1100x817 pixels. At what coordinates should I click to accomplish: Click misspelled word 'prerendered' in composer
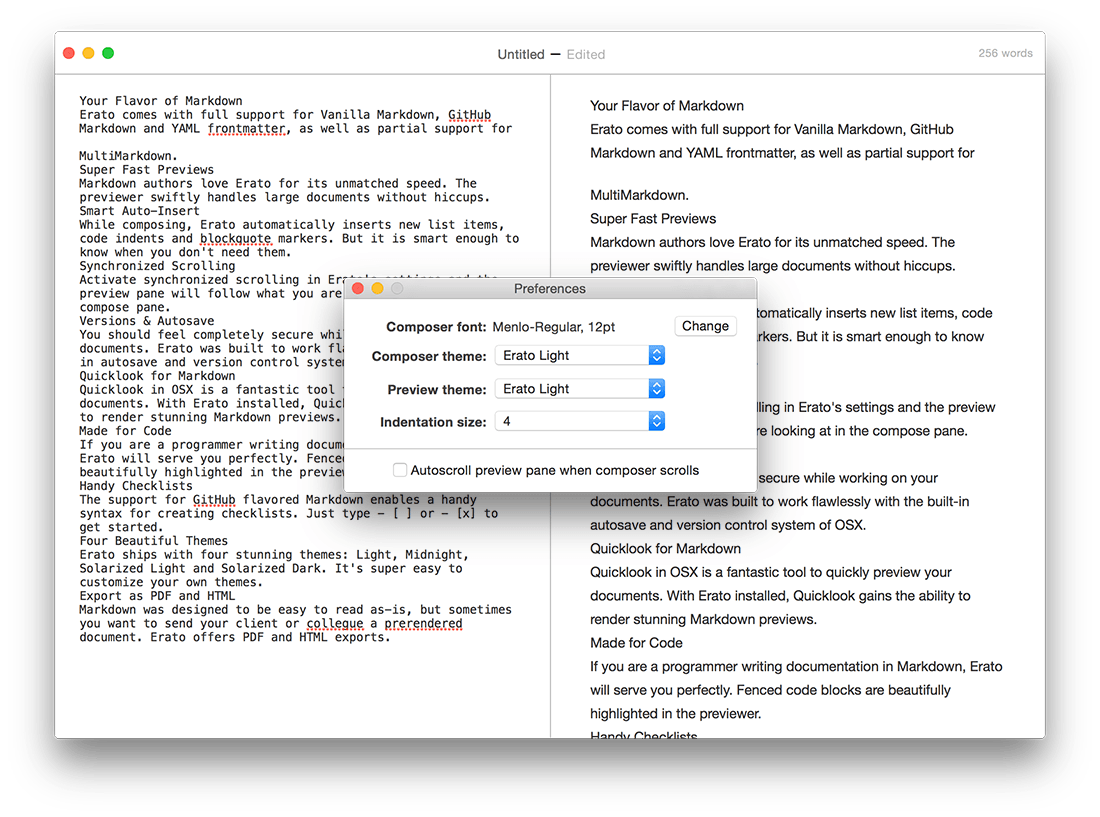tap(423, 623)
